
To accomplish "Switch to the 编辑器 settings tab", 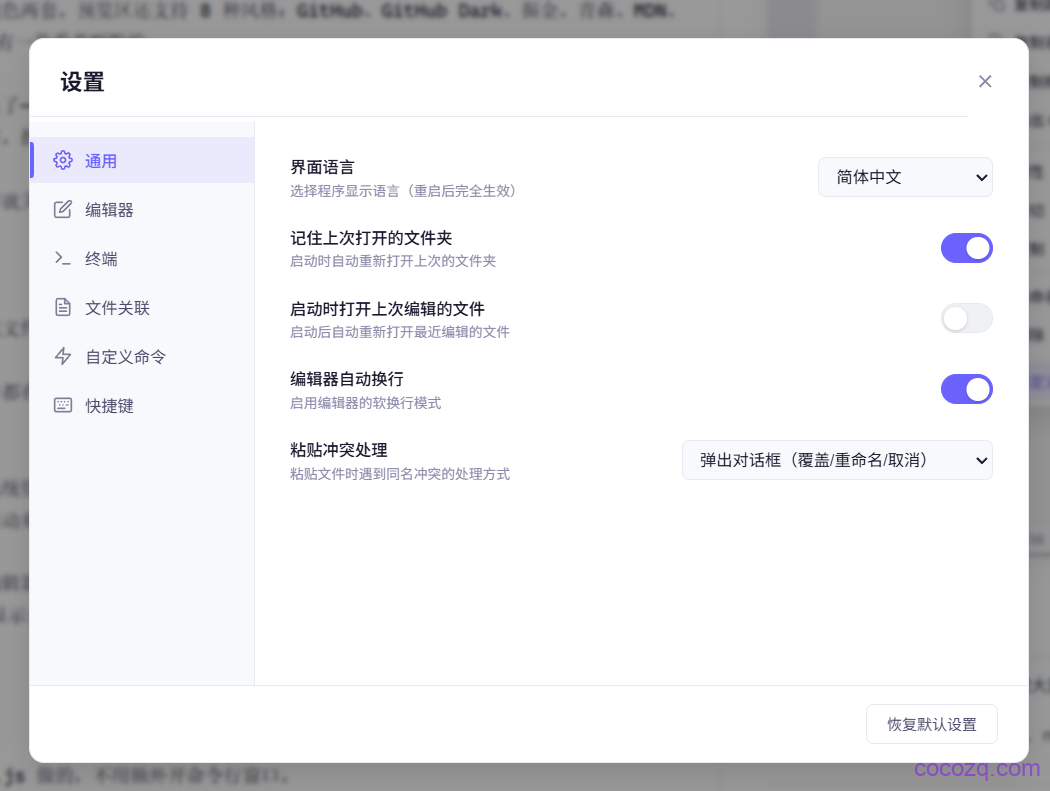I will click(142, 209).
